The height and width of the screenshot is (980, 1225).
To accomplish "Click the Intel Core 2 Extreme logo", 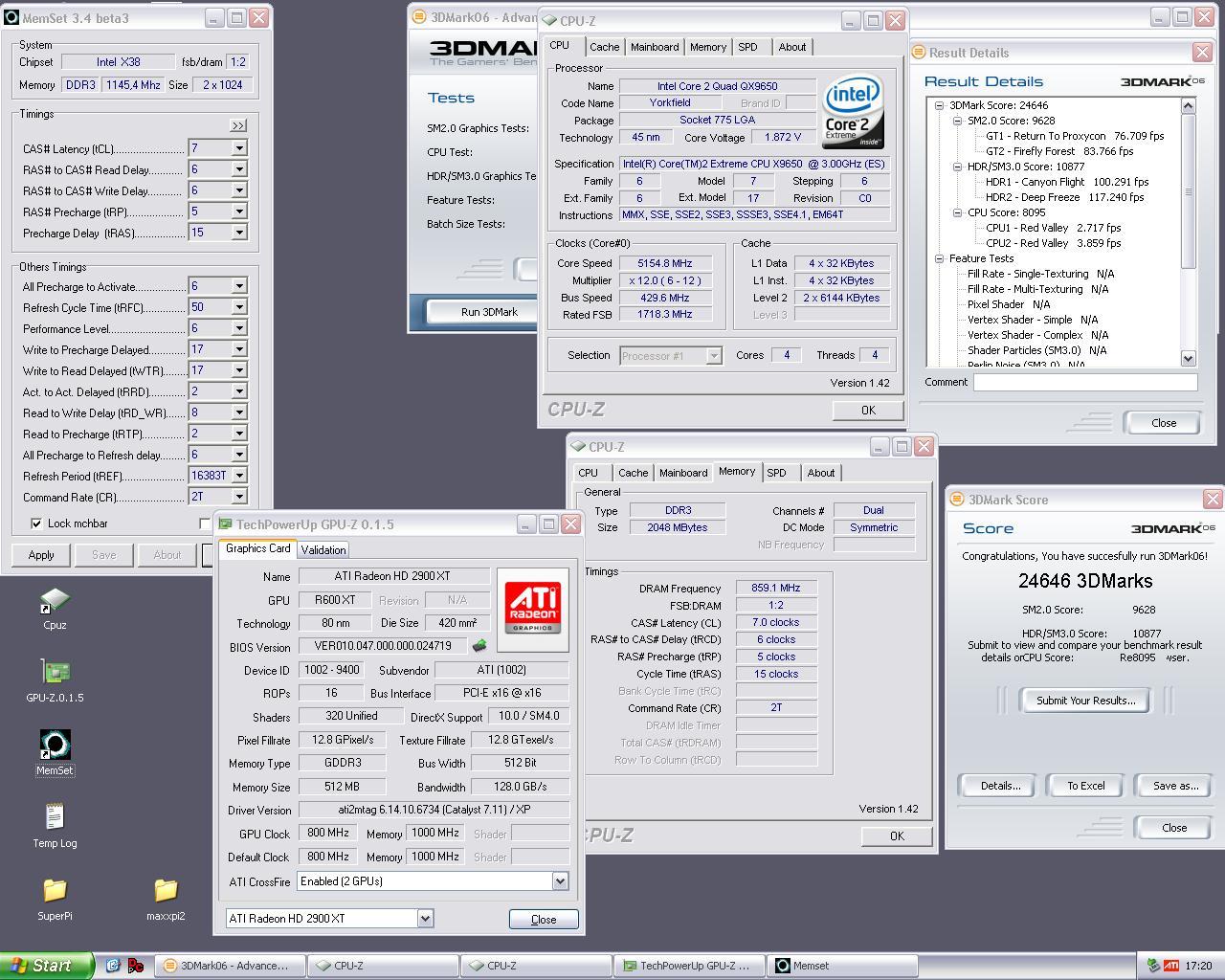I will tap(853, 113).
